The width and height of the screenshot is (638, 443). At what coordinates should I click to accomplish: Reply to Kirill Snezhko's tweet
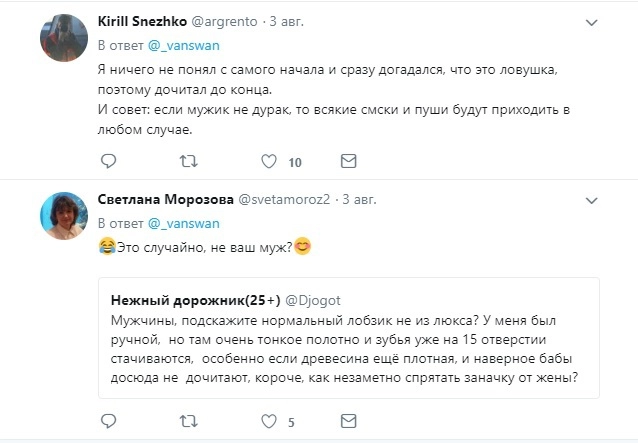coord(109,160)
